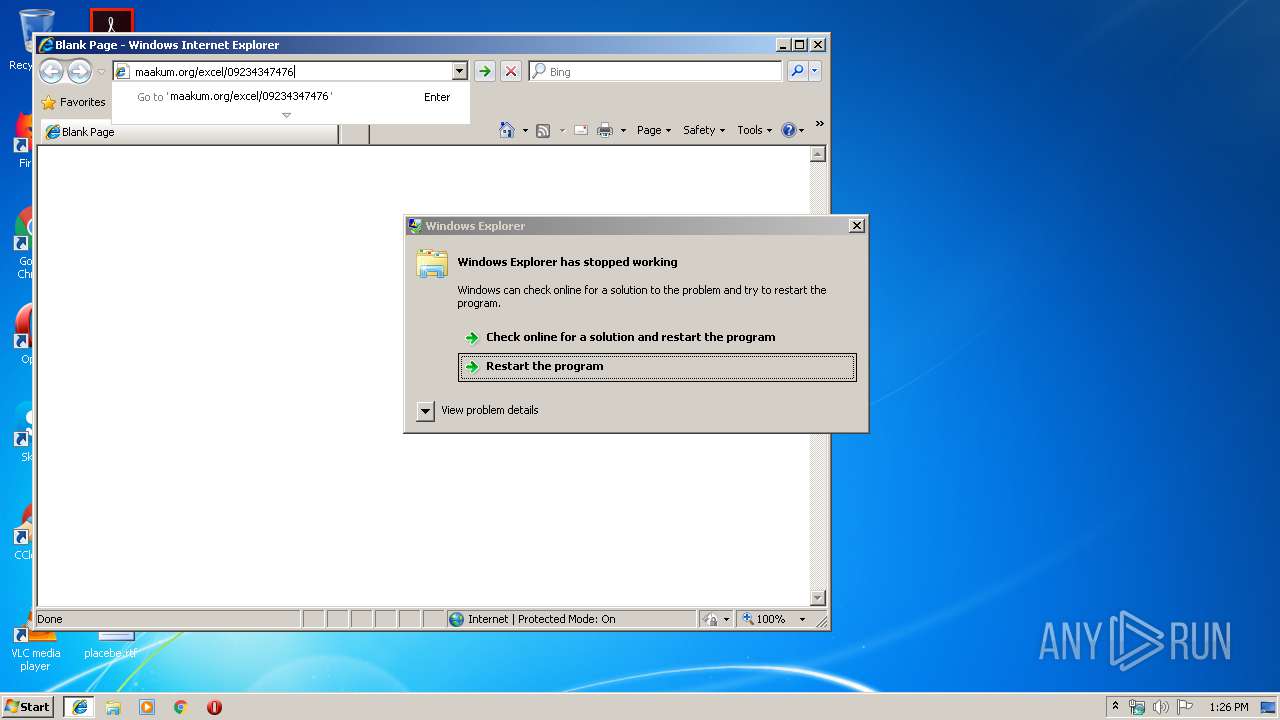Open the Tools menu

(755, 130)
